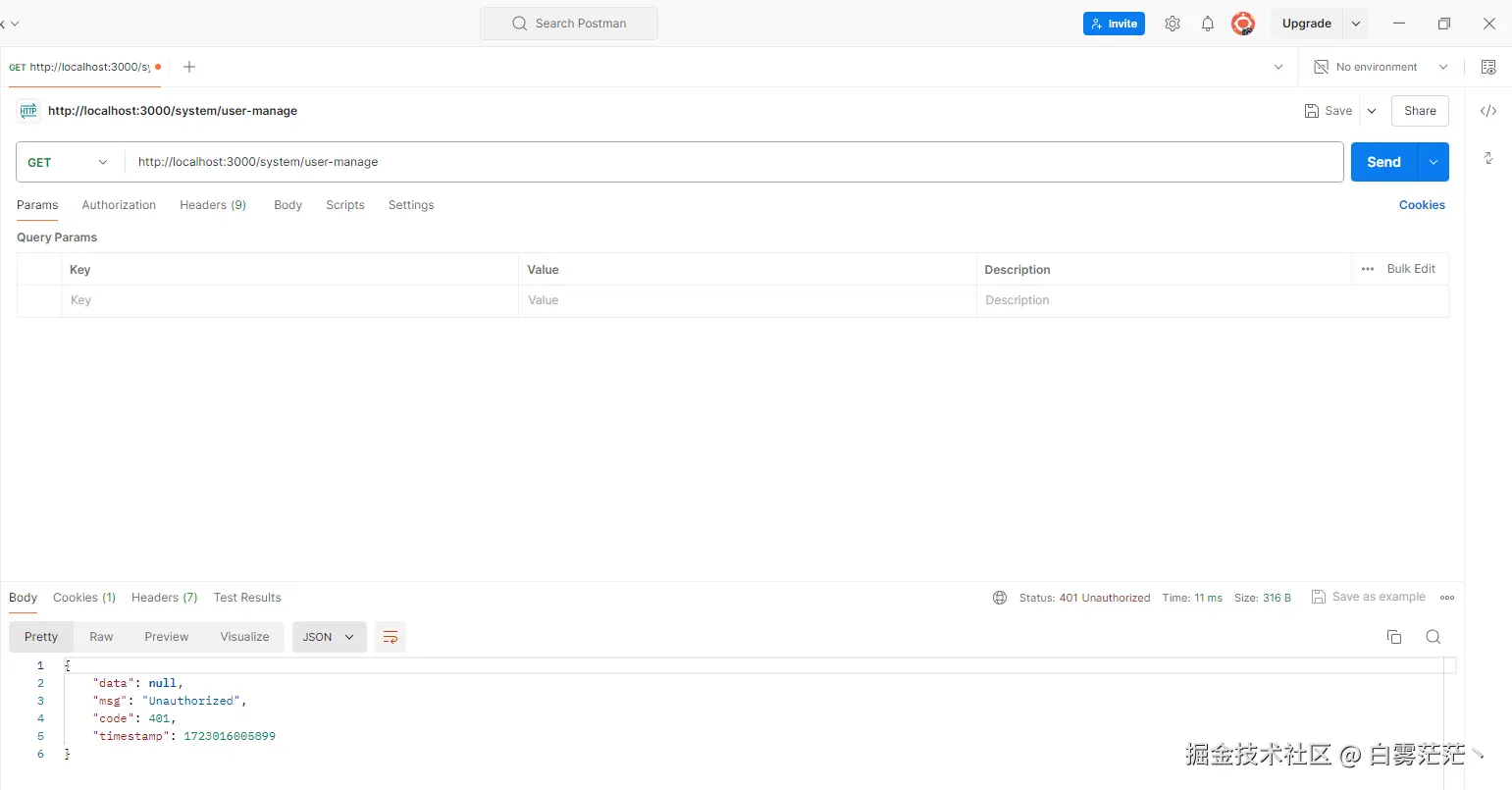Switch to the Params tab
Viewport: 1512px width, 790px height.
(37, 205)
